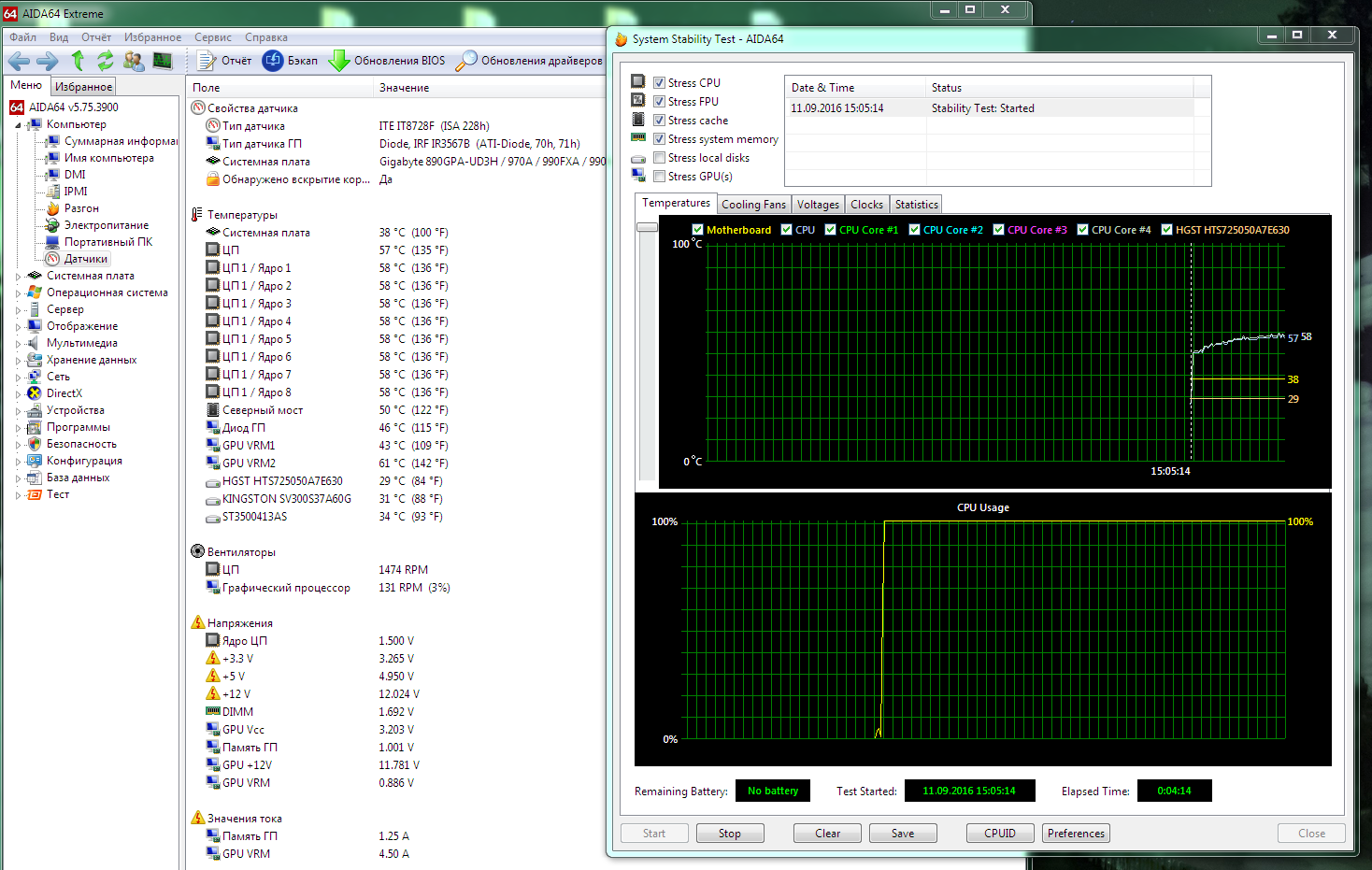Expand the Системная плата tree node

click(18, 277)
